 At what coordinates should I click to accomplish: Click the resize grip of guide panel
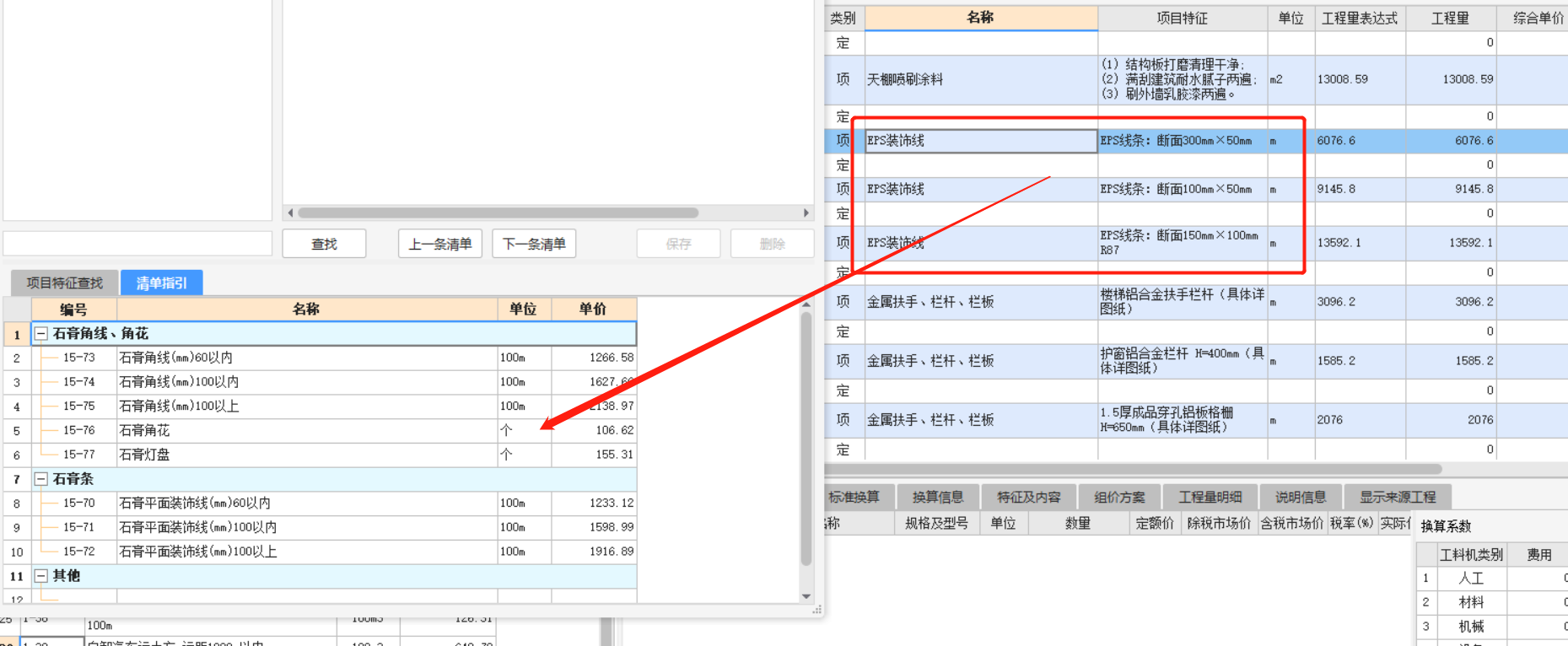click(x=817, y=610)
